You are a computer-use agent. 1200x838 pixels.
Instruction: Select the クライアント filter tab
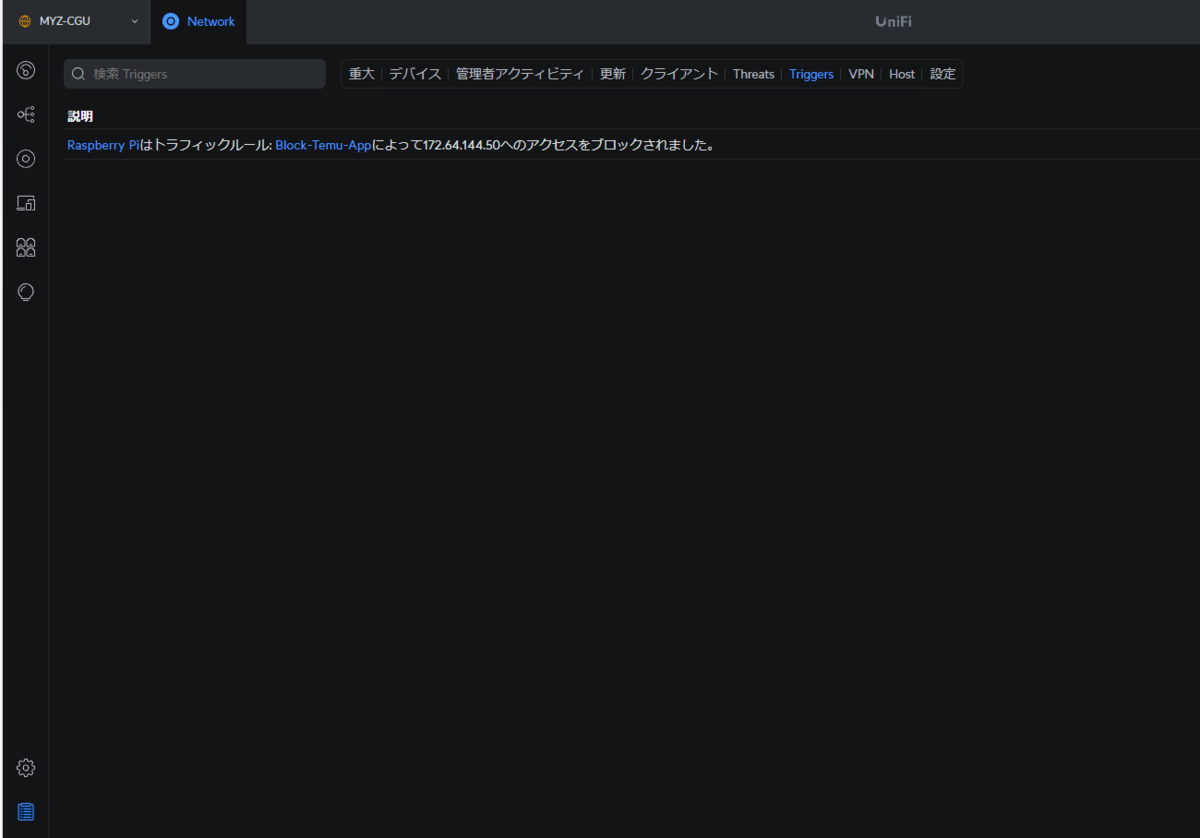point(680,74)
